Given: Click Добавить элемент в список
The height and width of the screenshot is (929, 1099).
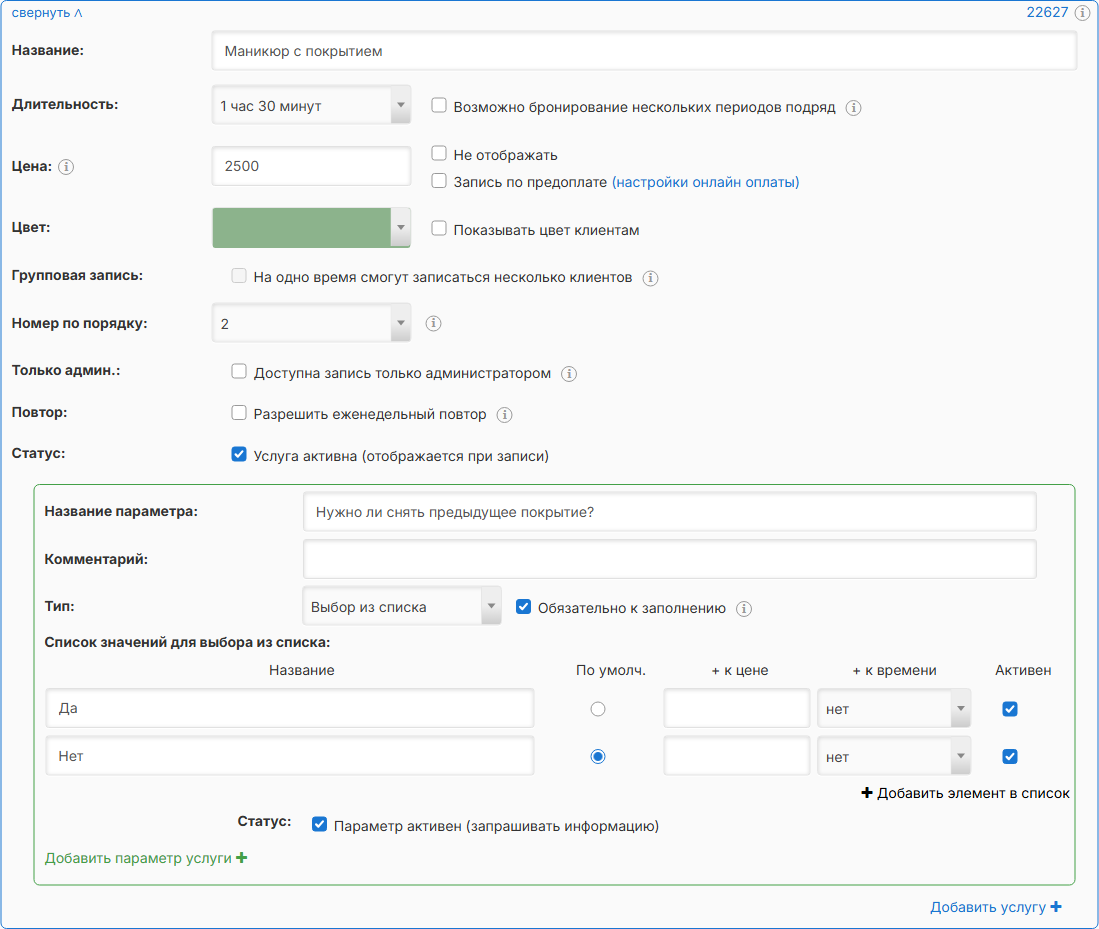Looking at the screenshot, I should [x=965, y=793].
